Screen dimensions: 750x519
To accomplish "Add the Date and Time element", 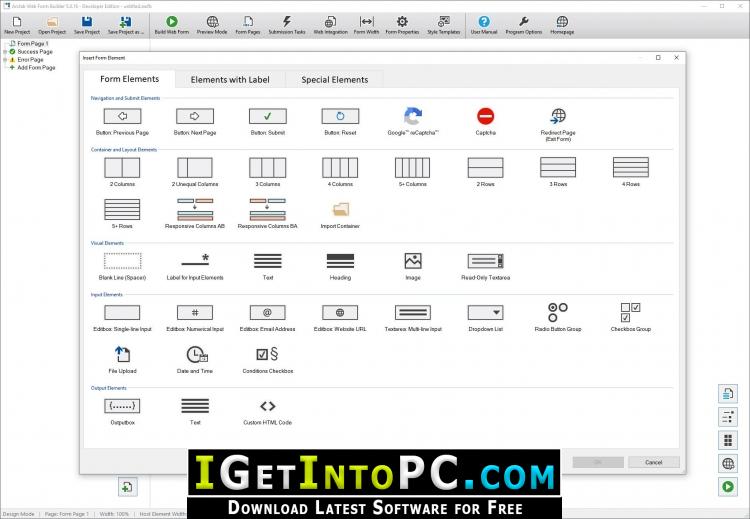I will click(x=195, y=360).
